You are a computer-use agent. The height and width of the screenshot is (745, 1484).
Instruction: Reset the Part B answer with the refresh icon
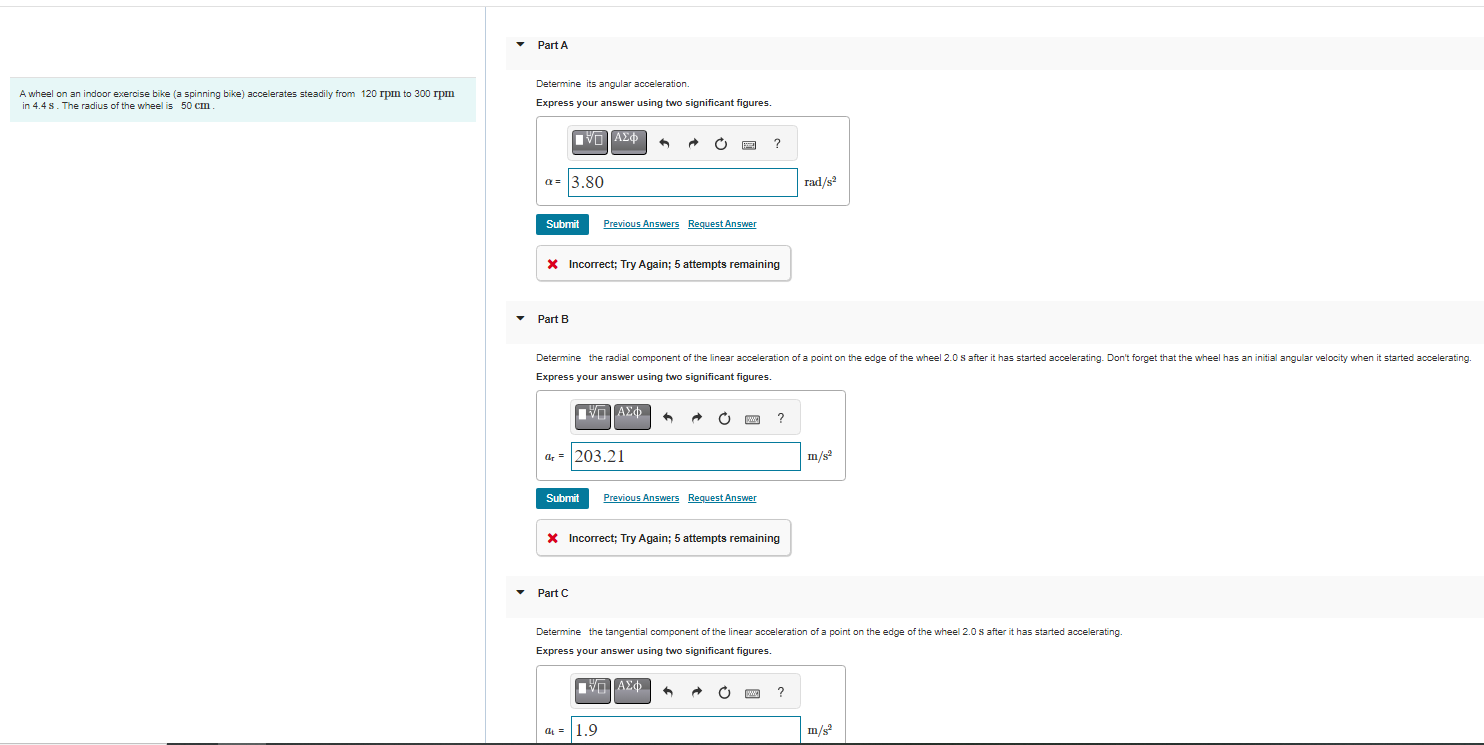pyautogui.click(x=724, y=417)
